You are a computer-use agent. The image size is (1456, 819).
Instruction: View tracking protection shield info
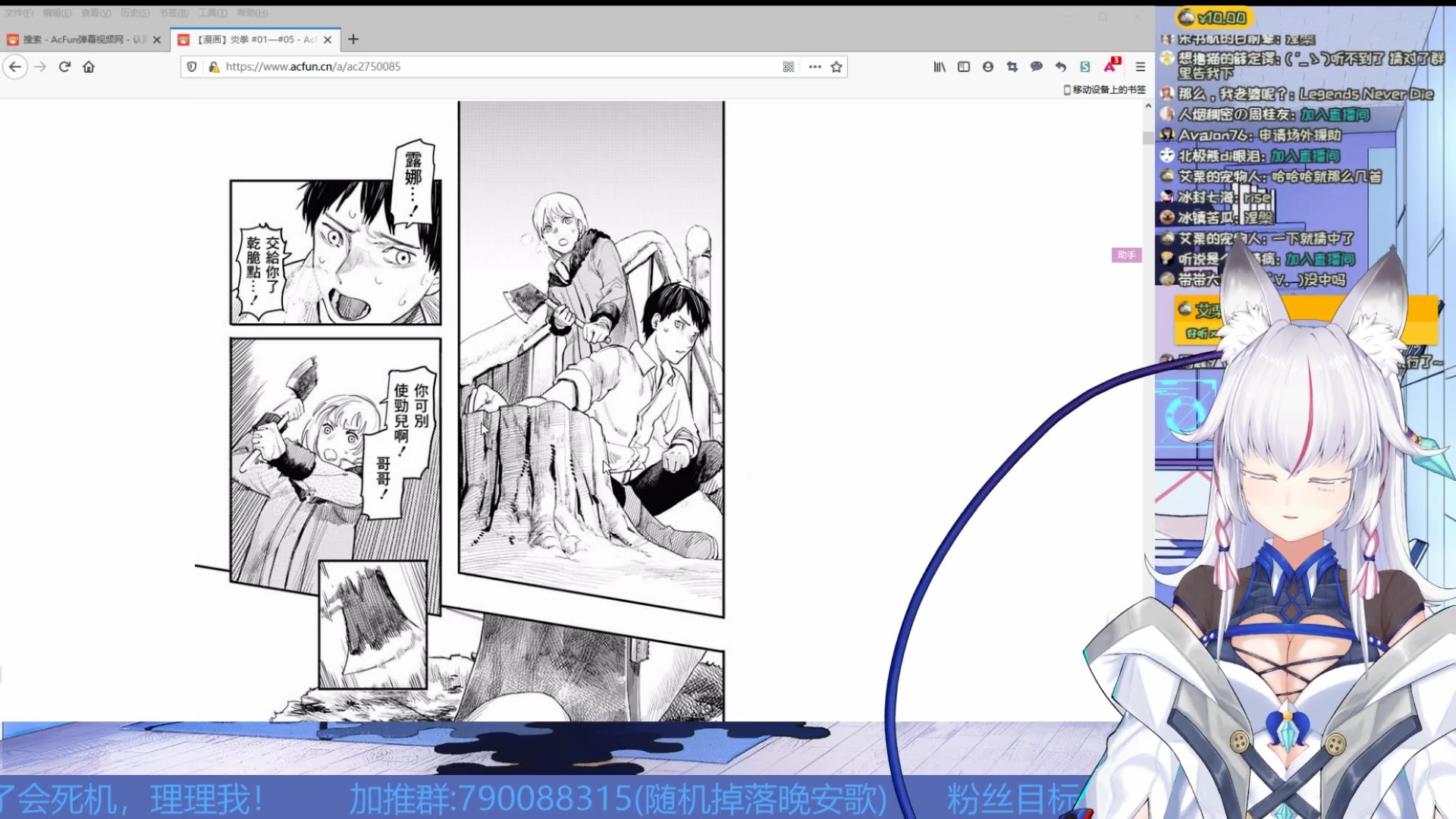192,67
